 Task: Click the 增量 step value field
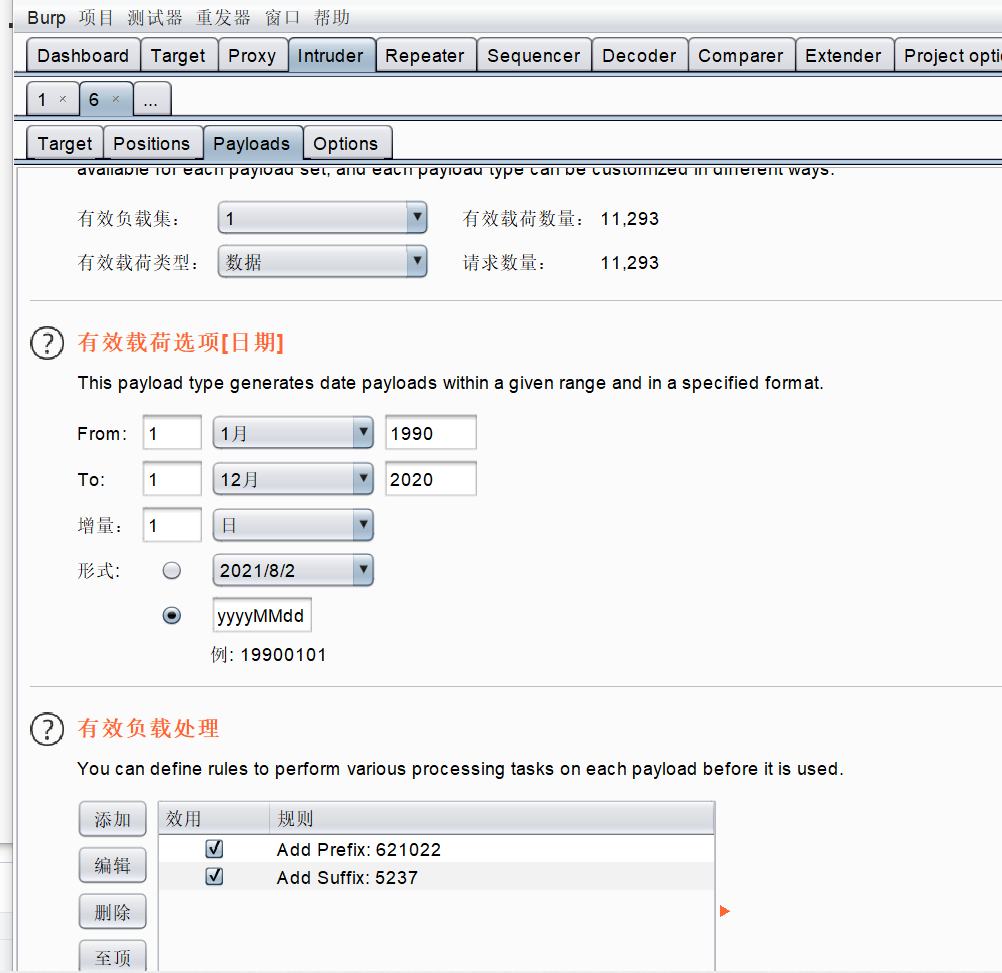[172, 525]
